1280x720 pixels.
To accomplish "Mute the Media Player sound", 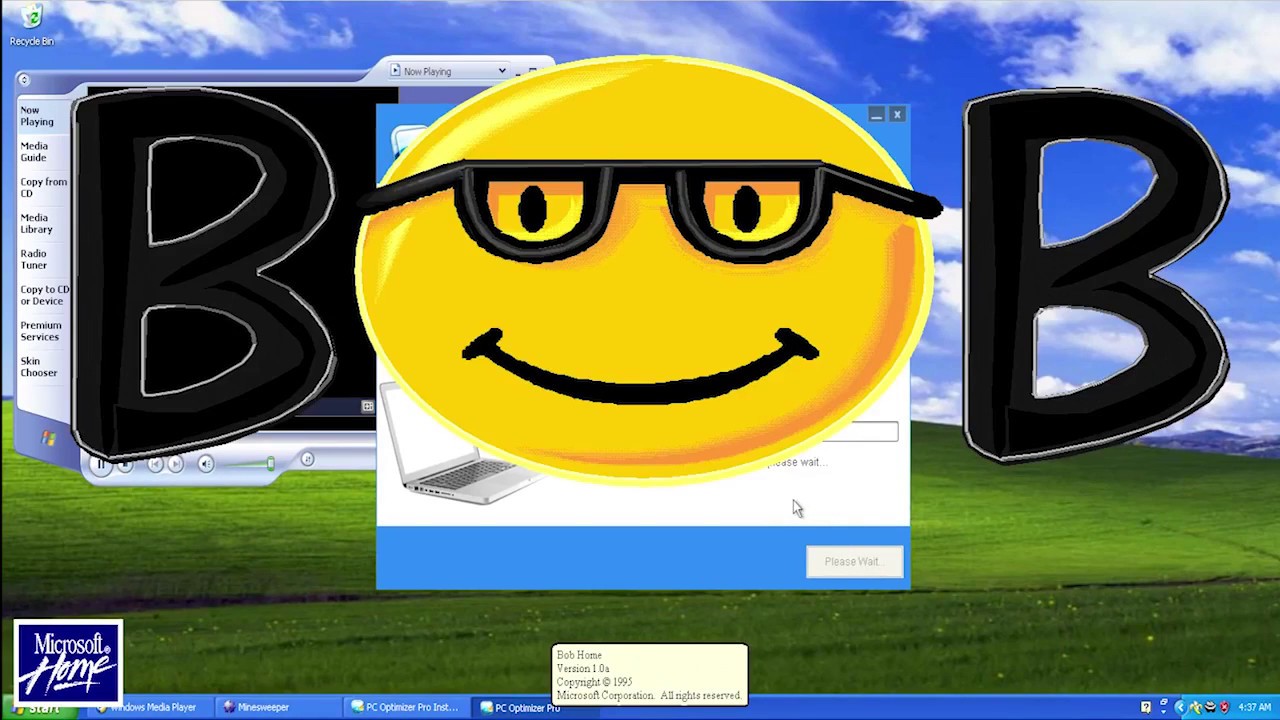I will [205, 464].
